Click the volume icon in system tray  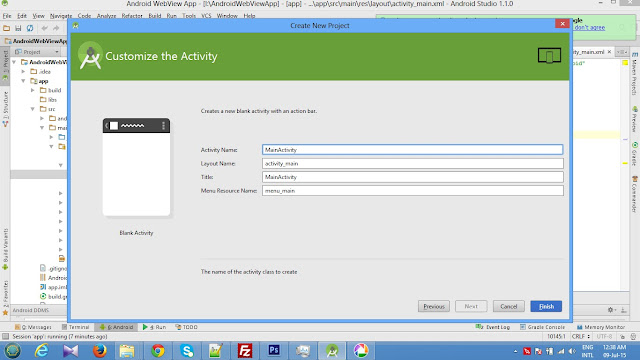[x=572, y=351]
